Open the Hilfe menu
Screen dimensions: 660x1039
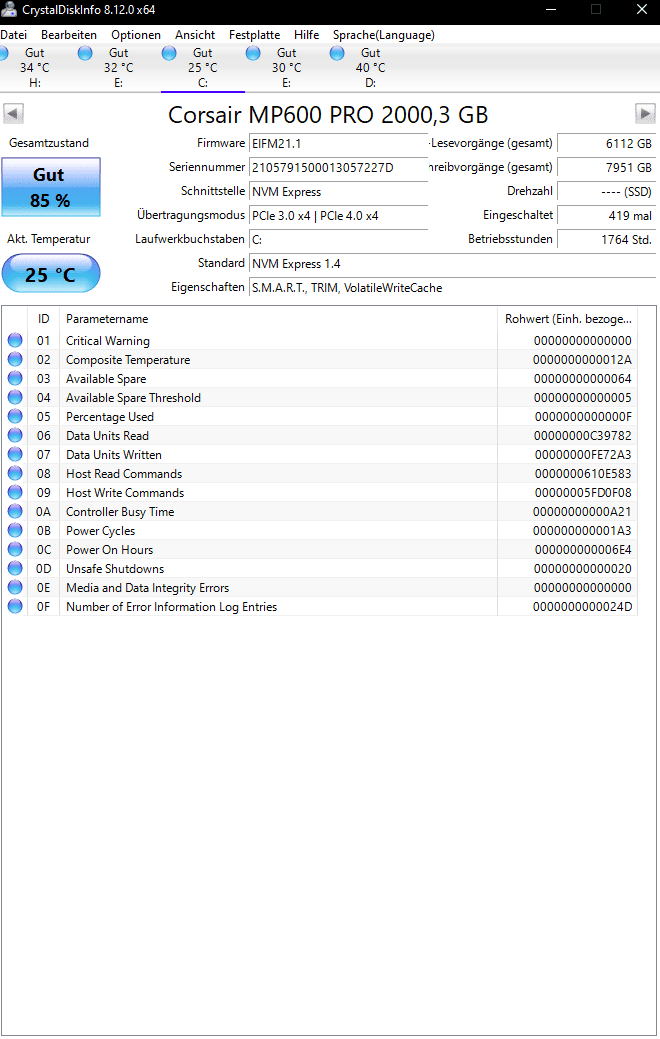tap(307, 35)
